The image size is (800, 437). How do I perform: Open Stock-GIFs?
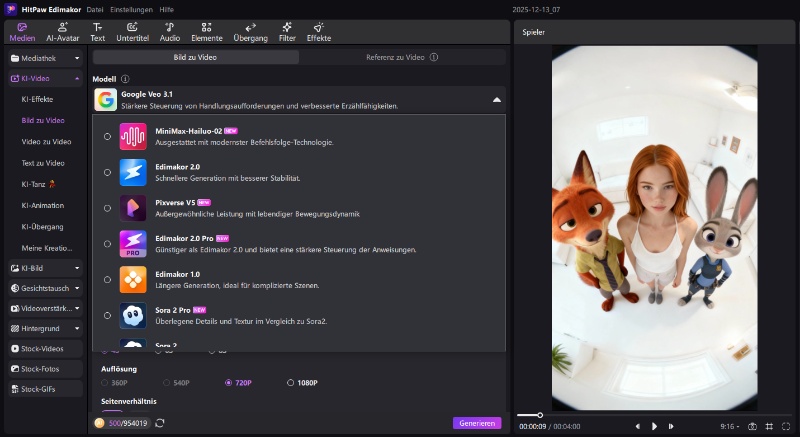click(x=45, y=389)
